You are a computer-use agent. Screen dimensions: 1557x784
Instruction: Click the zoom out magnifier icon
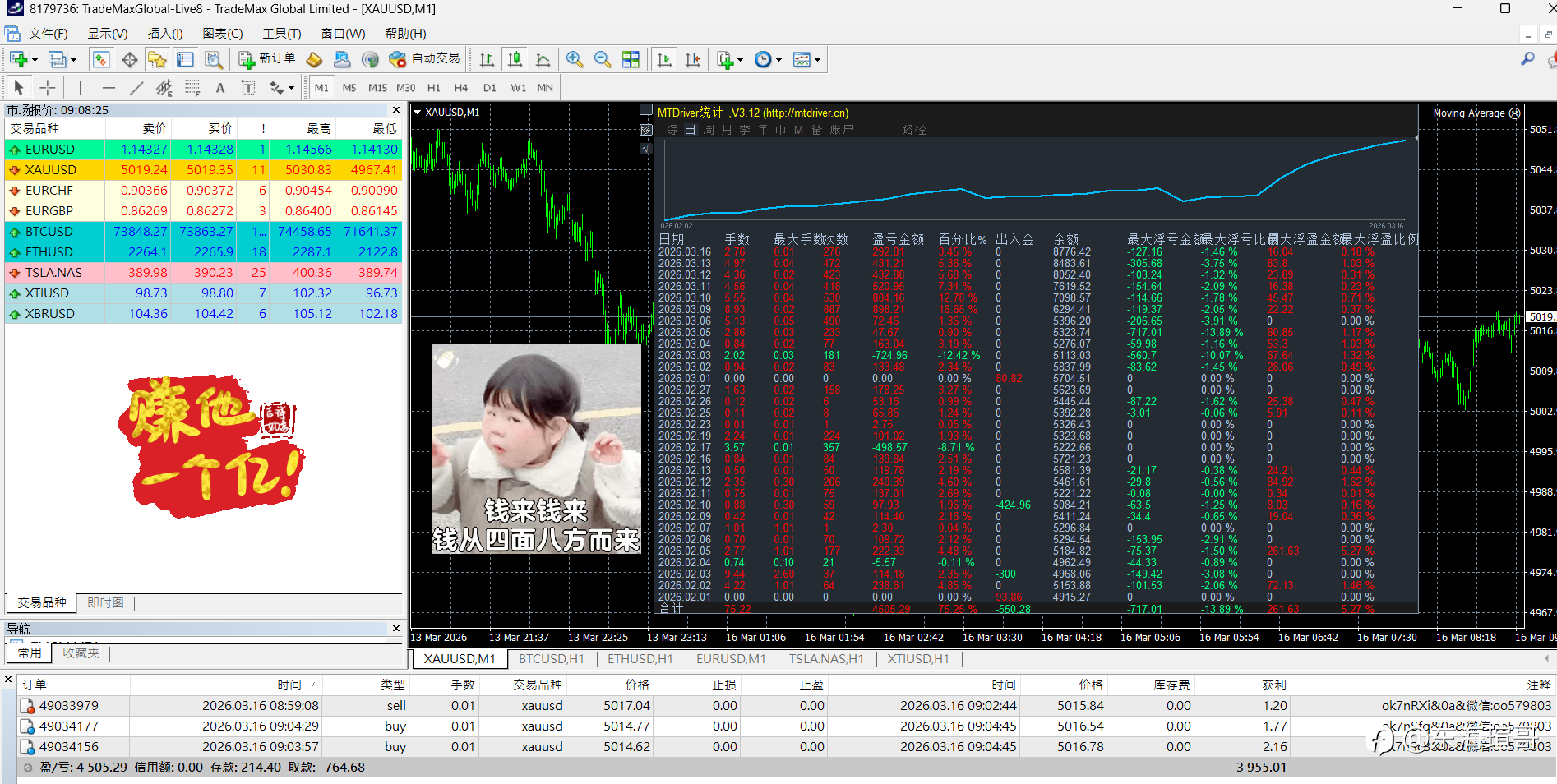[x=603, y=59]
